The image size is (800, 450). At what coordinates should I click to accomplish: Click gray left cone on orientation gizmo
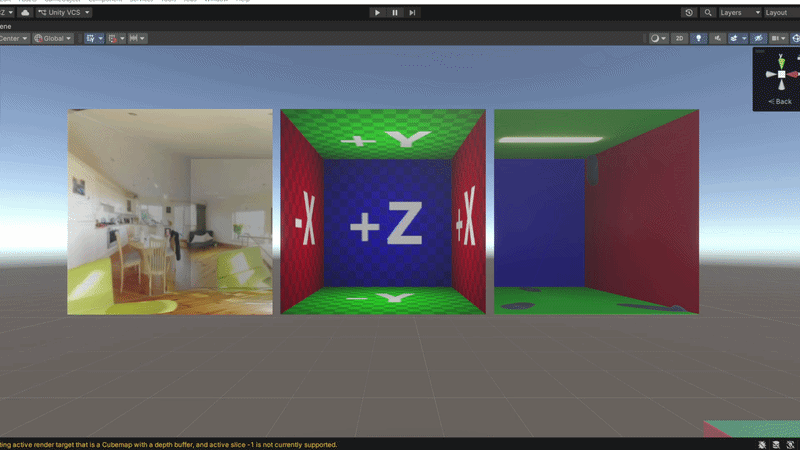pyautogui.click(x=770, y=74)
